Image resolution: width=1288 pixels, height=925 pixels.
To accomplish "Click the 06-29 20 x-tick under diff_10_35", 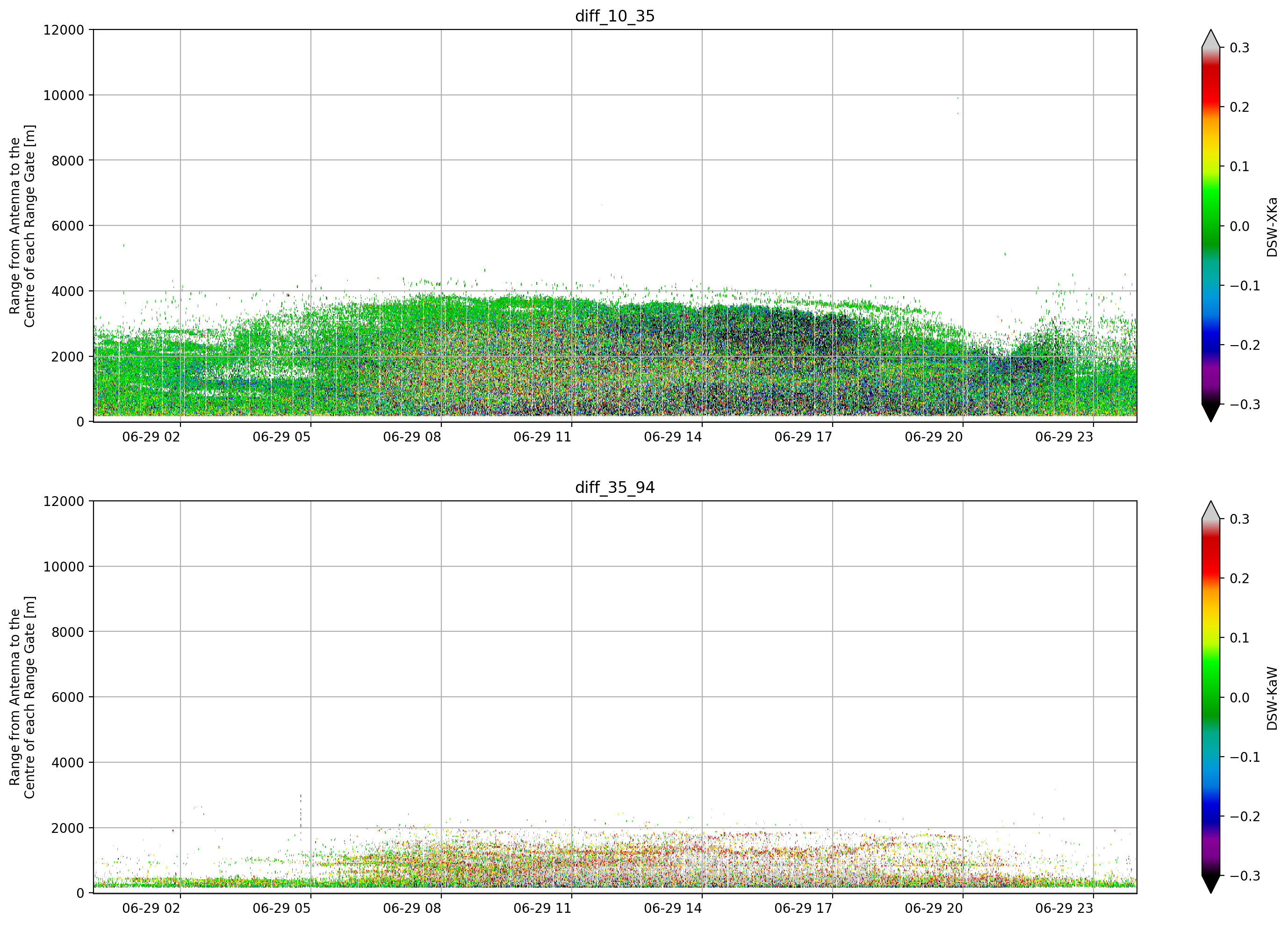I will 934,437.
